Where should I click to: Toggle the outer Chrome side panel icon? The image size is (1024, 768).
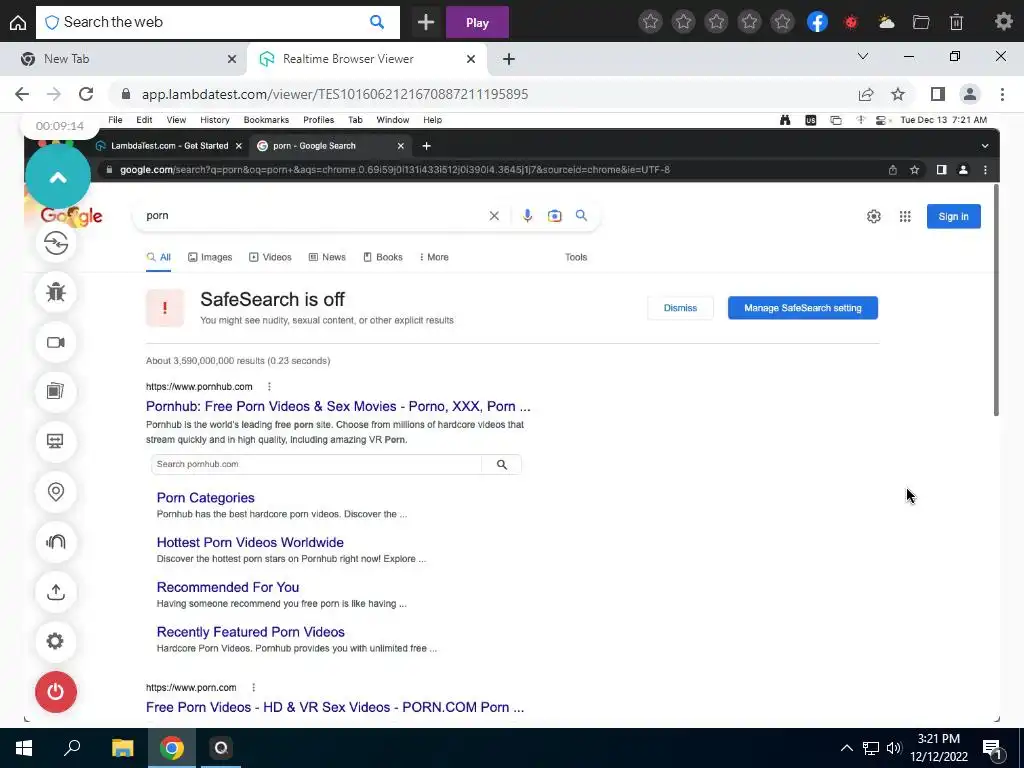pyautogui.click(x=938, y=94)
